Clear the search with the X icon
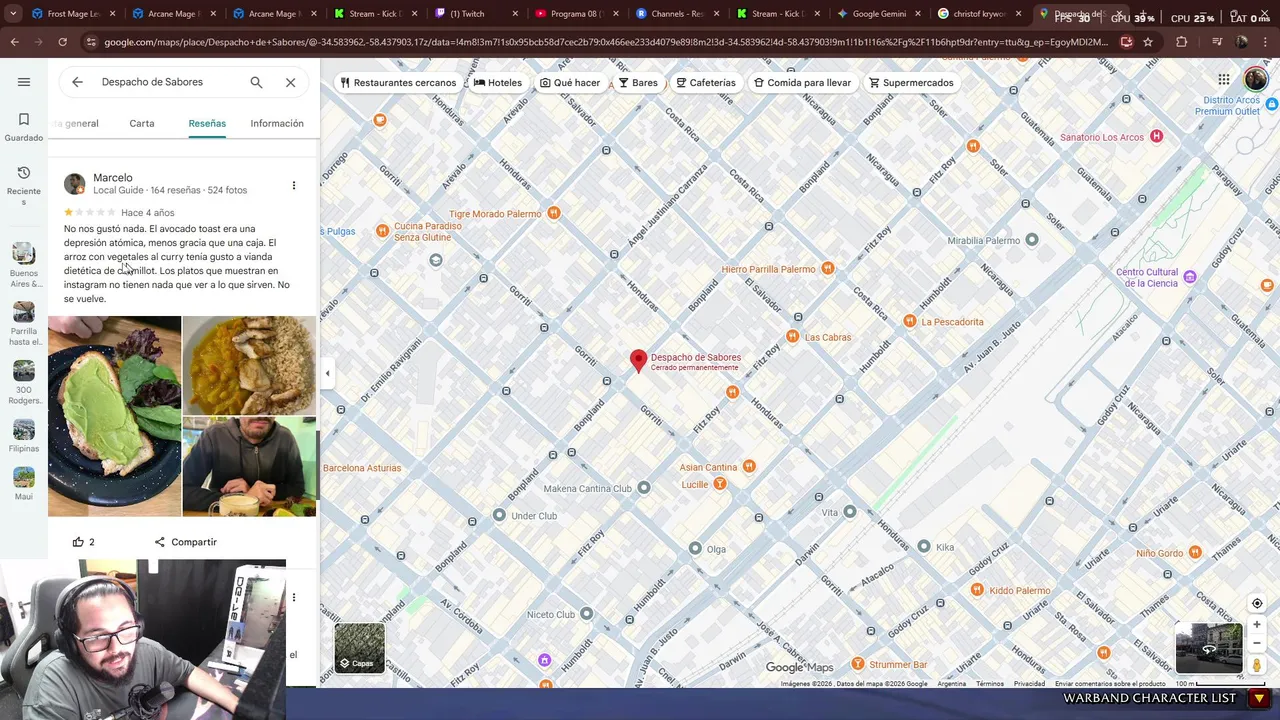This screenshot has width=1280, height=720. point(290,82)
